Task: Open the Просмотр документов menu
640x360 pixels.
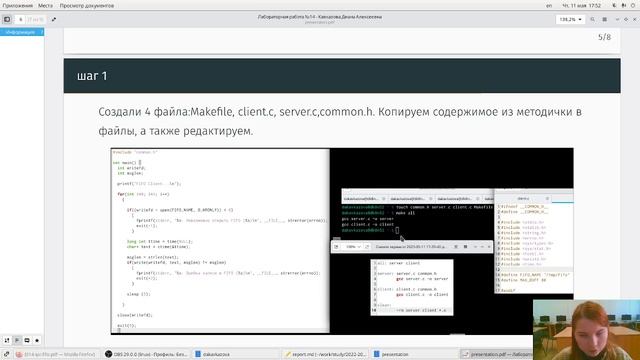Action: coord(87,6)
